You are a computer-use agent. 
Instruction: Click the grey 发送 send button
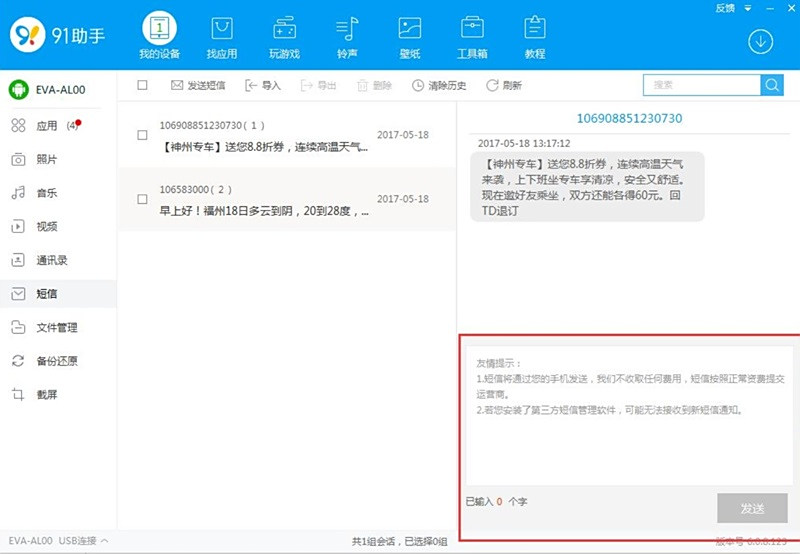(x=752, y=508)
